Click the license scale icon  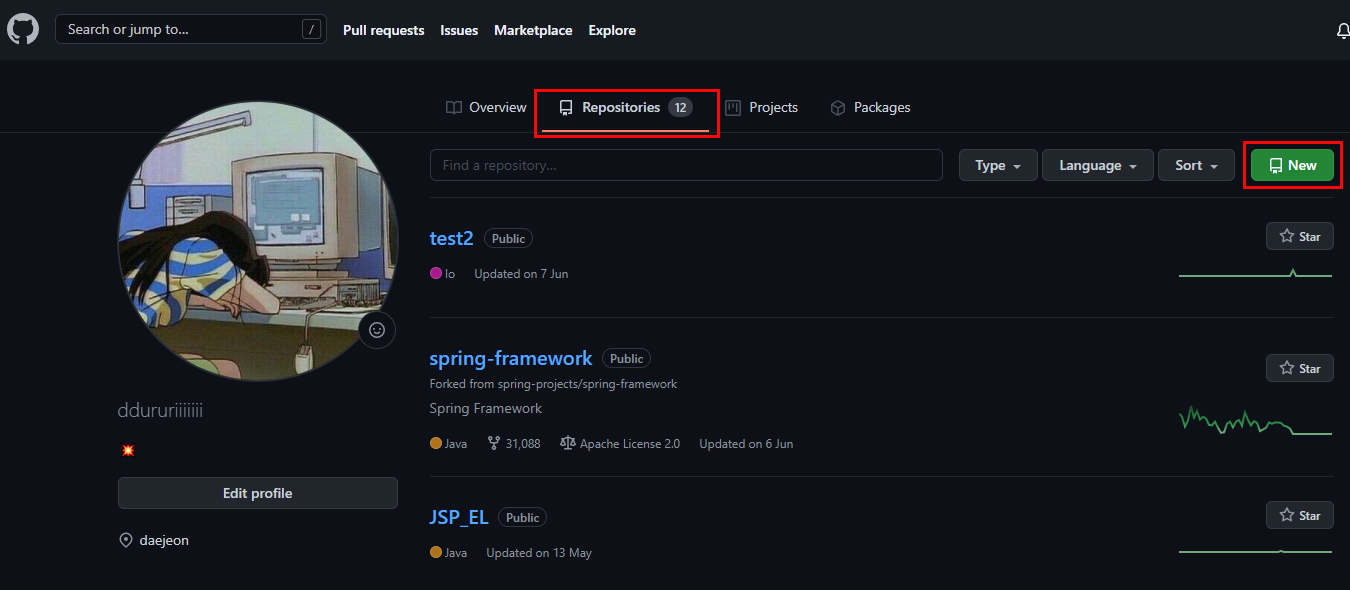(x=568, y=443)
